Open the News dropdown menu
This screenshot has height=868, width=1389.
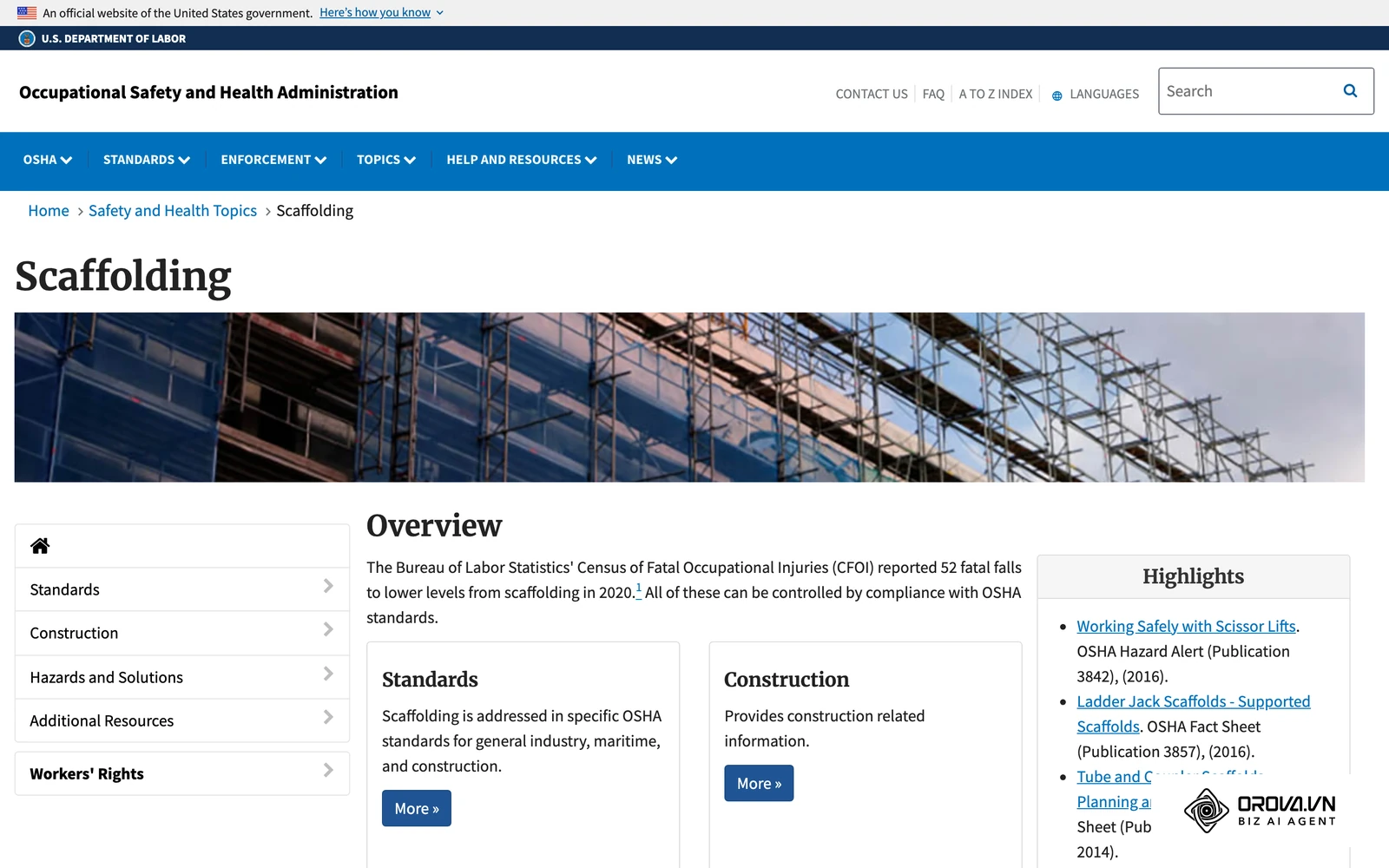652,160
